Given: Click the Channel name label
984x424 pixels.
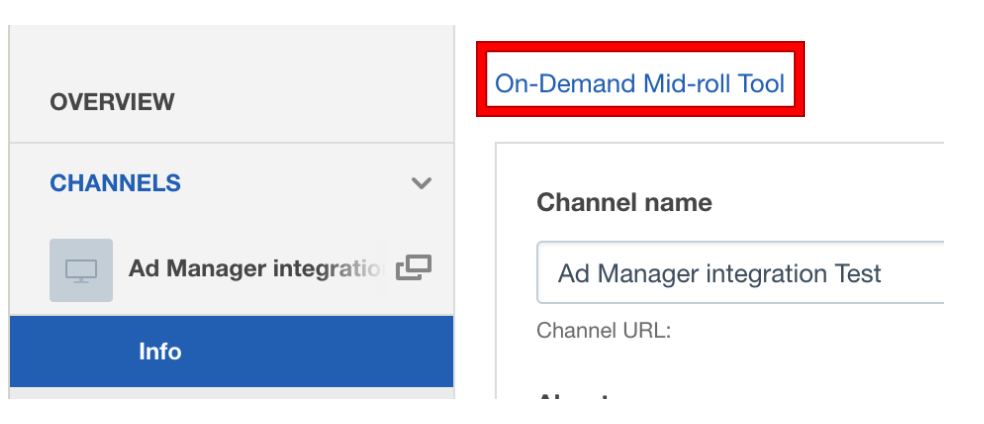Looking at the screenshot, I should [x=624, y=203].
